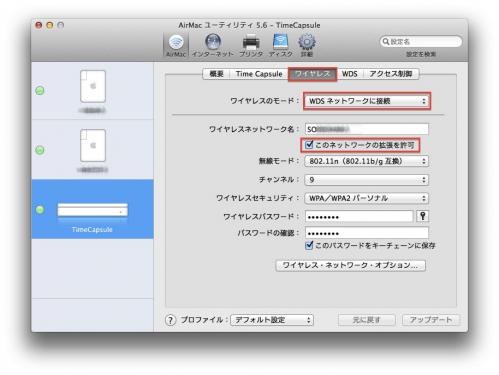Viewport: 499px width, 375px height.
Task: Click the password key assistant icon
Action: [x=423, y=216]
